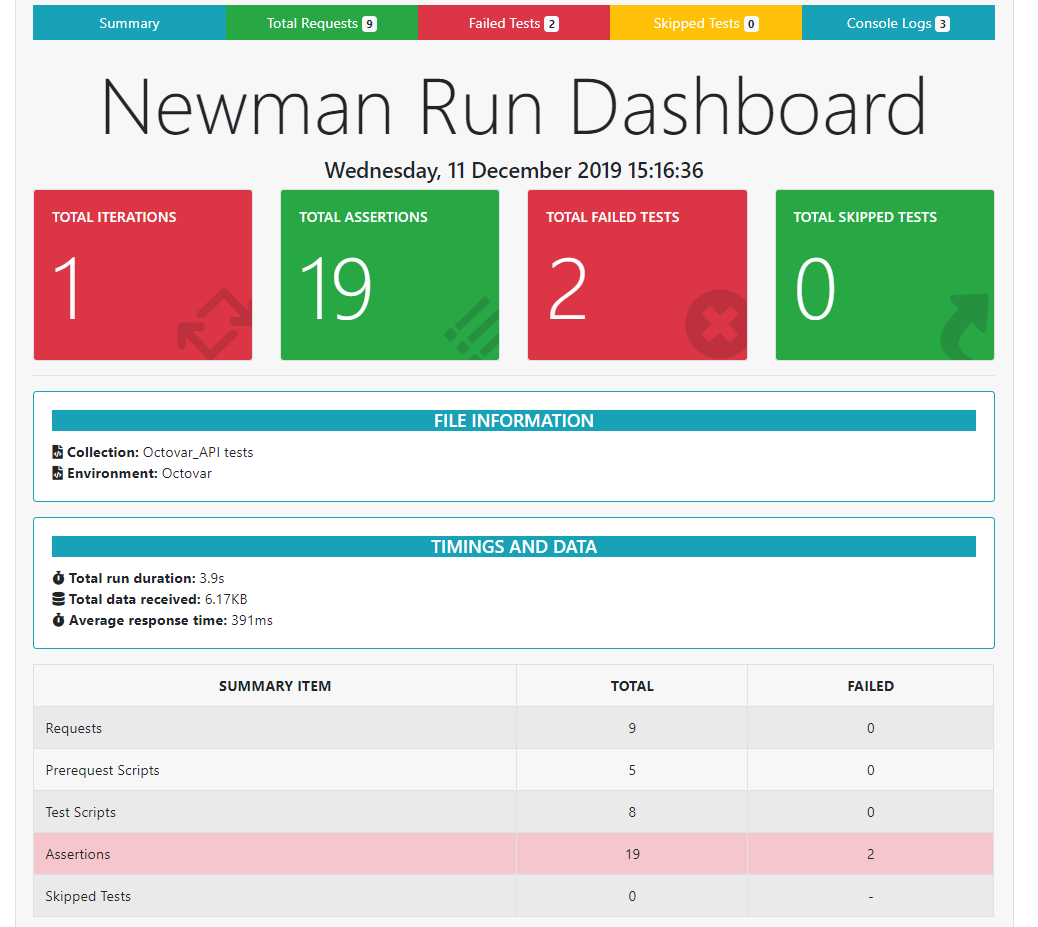Image resolution: width=1038 pixels, height=927 pixels.
Task: Switch to the Summary tab
Action: [x=128, y=22]
